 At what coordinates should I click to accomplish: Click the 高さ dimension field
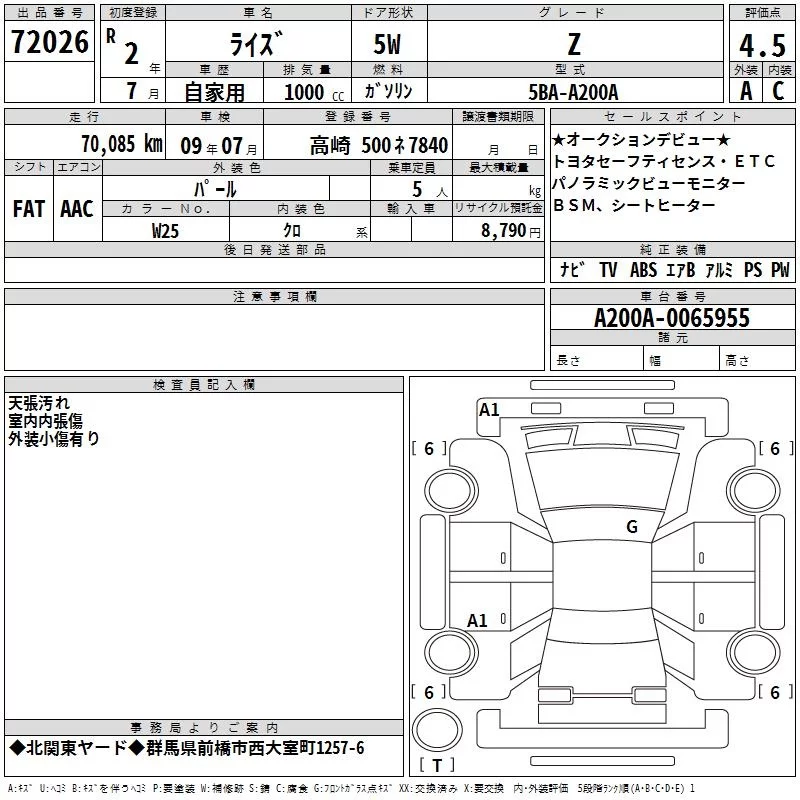click(758, 360)
